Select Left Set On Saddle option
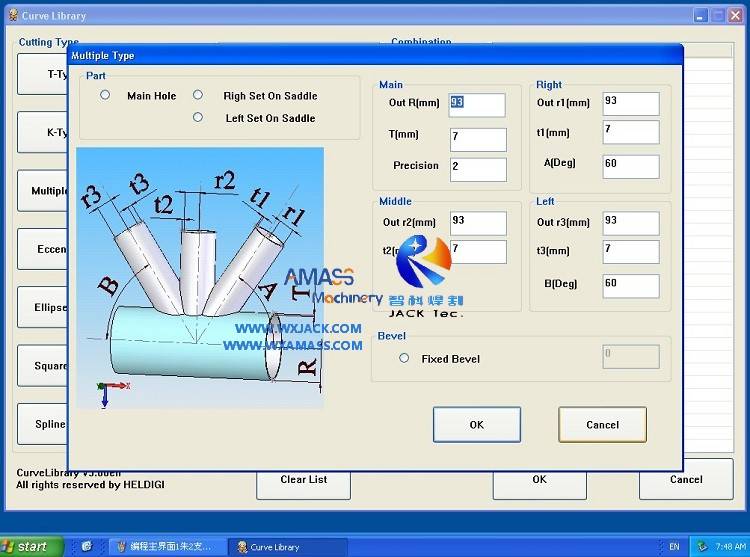750x557 pixels. (198, 117)
